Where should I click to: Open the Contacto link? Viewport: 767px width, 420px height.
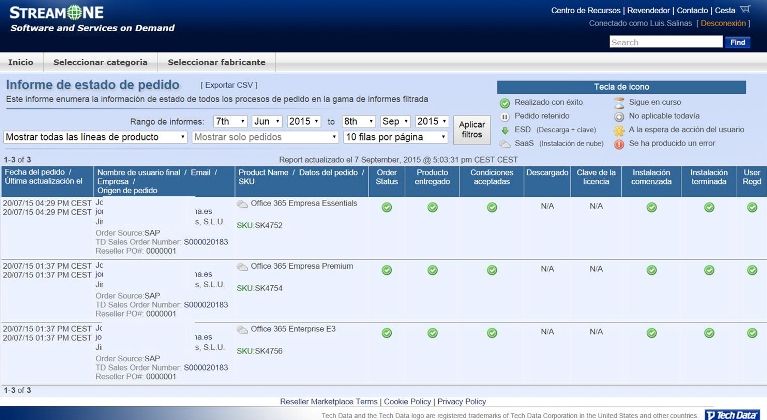(692, 10)
